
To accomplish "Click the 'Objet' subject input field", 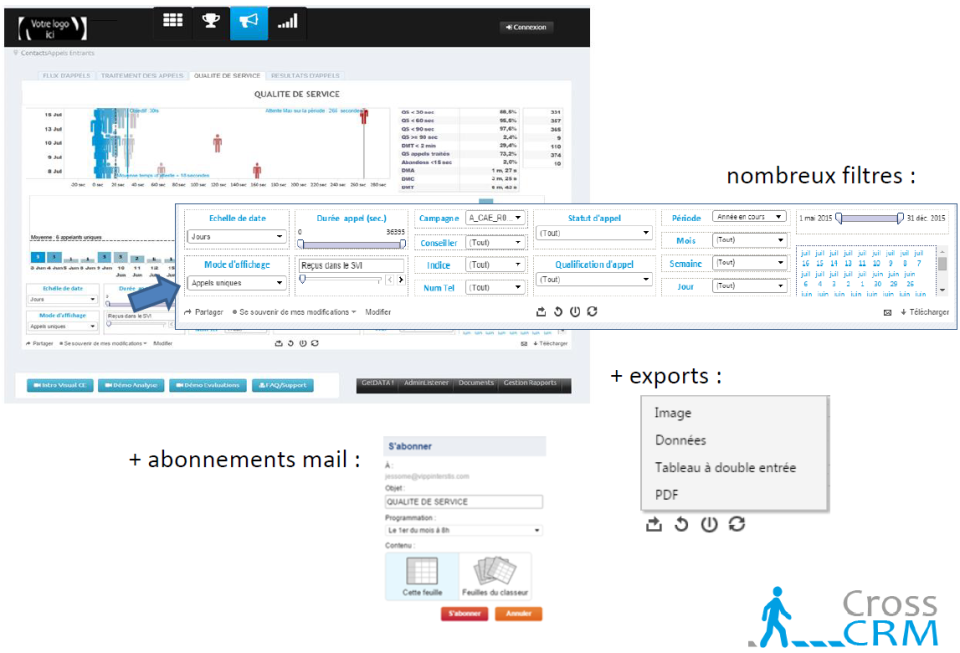I will click(x=463, y=501).
